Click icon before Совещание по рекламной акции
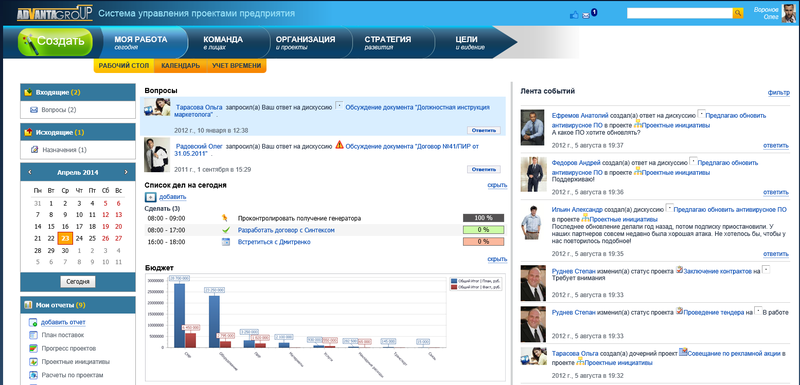This screenshot has width=800, height=385. click(683, 352)
